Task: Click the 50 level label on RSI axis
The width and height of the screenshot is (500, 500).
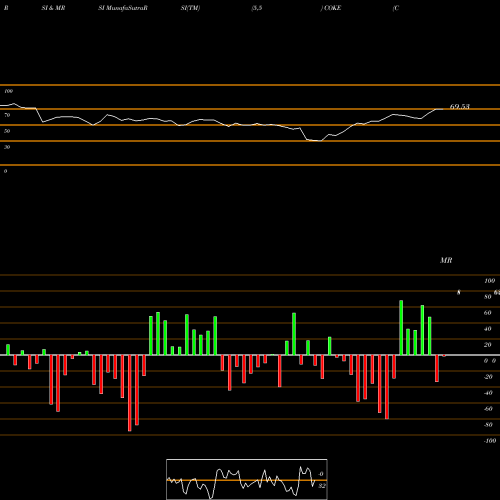Action: point(7,131)
